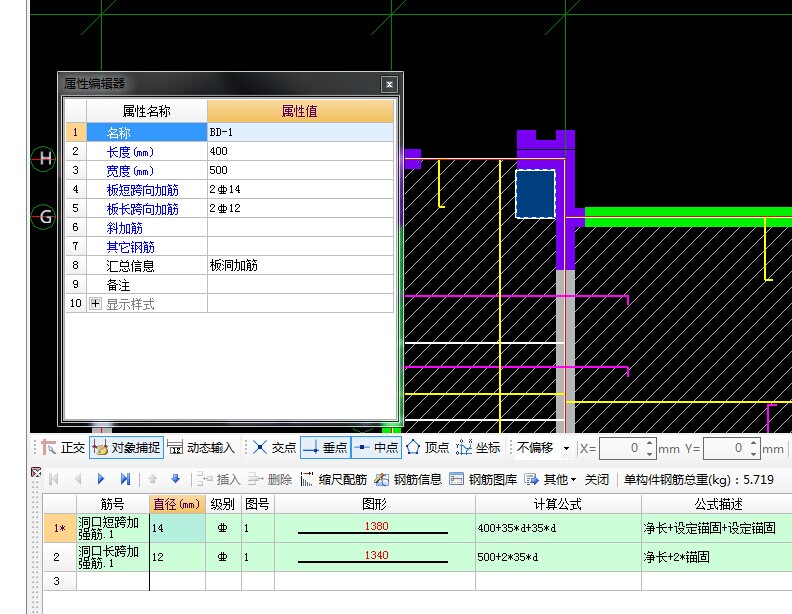
Task: Toggle the 正交 orthogonal mode icon
Action: pos(64,447)
